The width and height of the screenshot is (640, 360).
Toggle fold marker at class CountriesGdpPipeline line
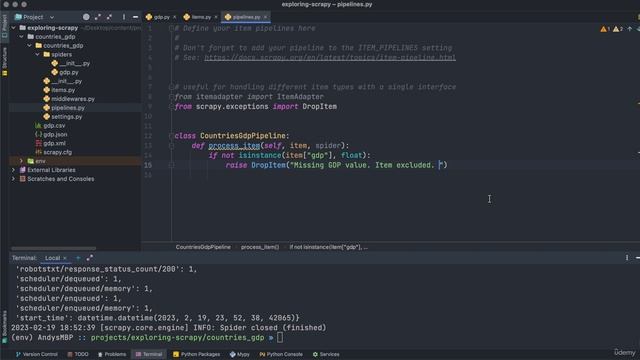coord(171,136)
